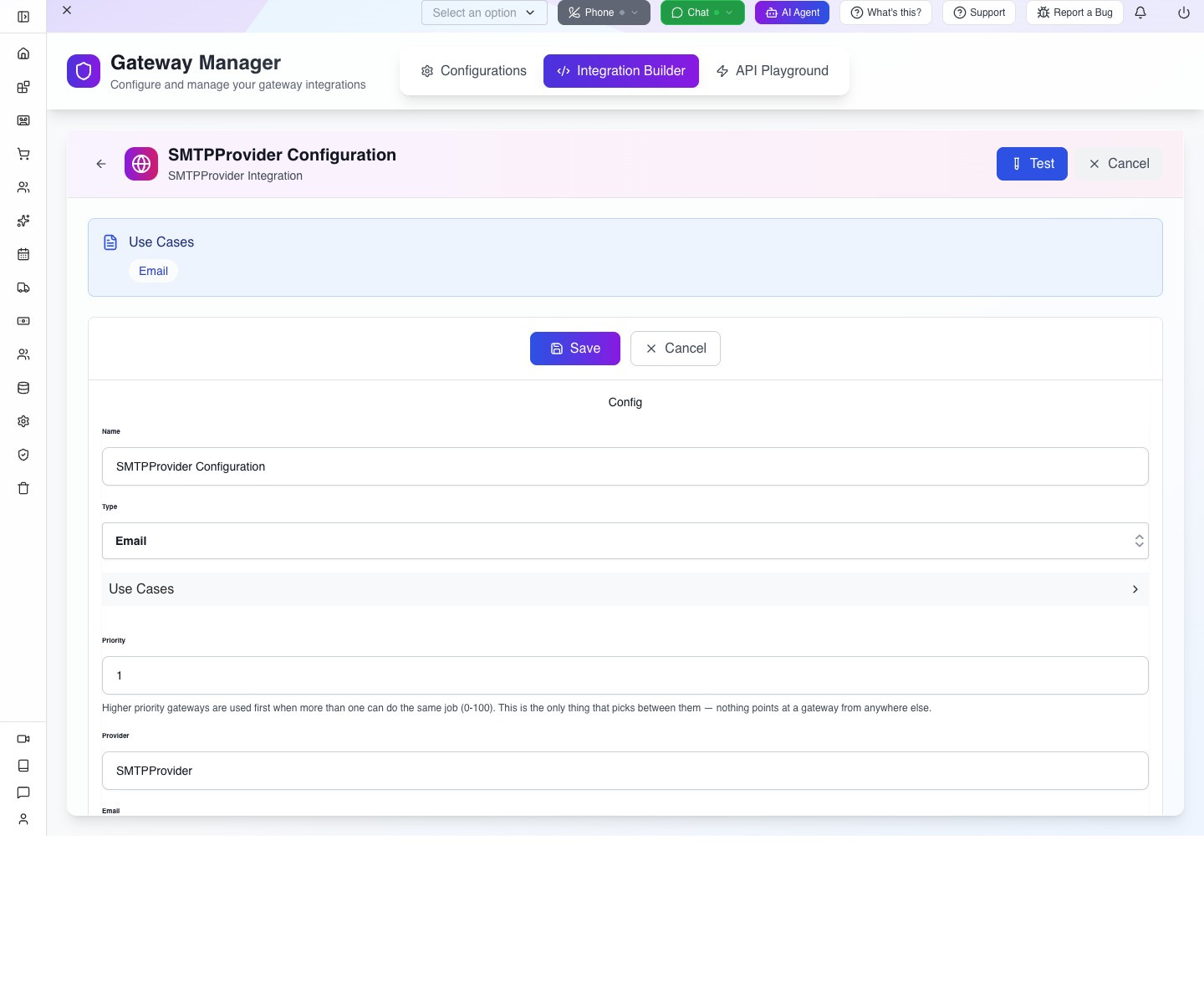Open the apps grid sidebar icon
Viewport: 1204px width, 1003px height.
tap(23, 87)
